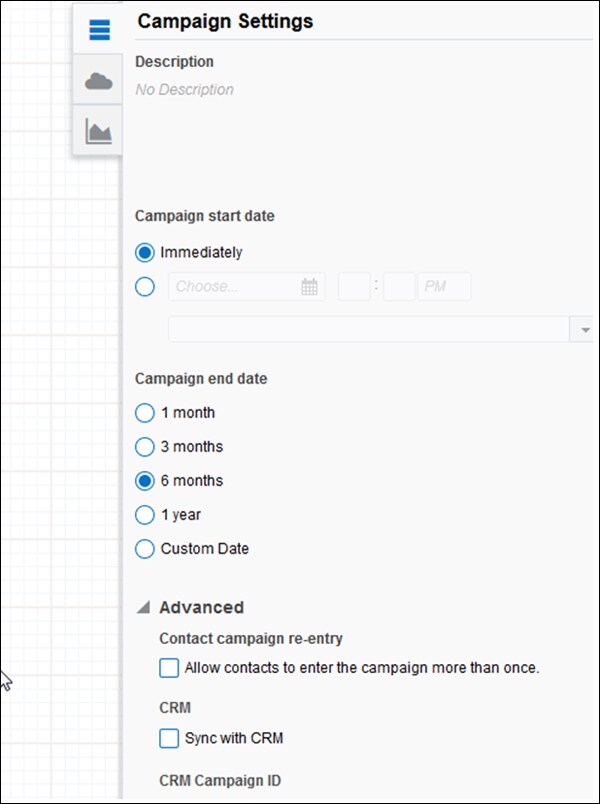Select the scheduled start date radio button
The width and height of the screenshot is (600, 804).
(145, 287)
